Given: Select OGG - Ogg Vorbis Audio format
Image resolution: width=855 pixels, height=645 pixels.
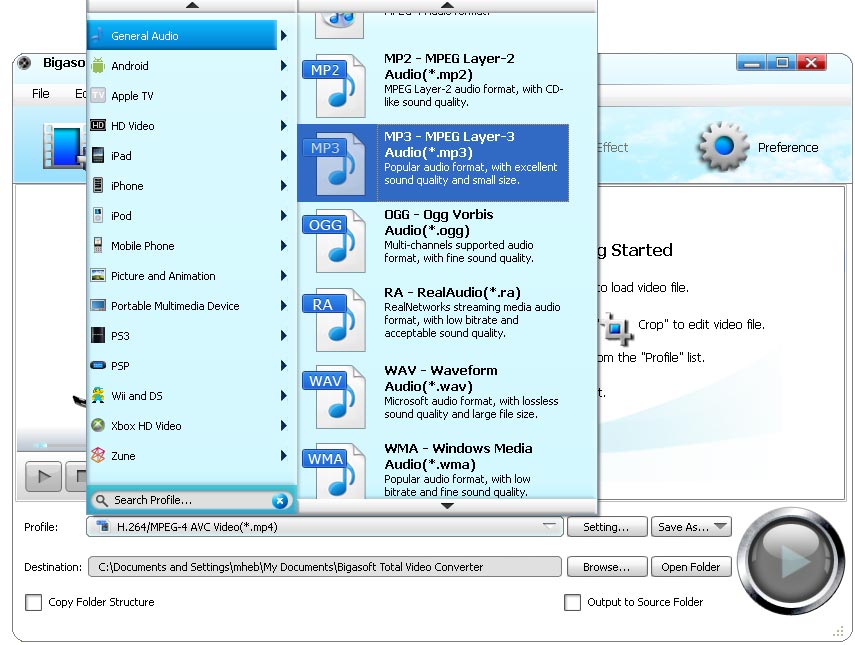Looking at the screenshot, I should [x=433, y=241].
